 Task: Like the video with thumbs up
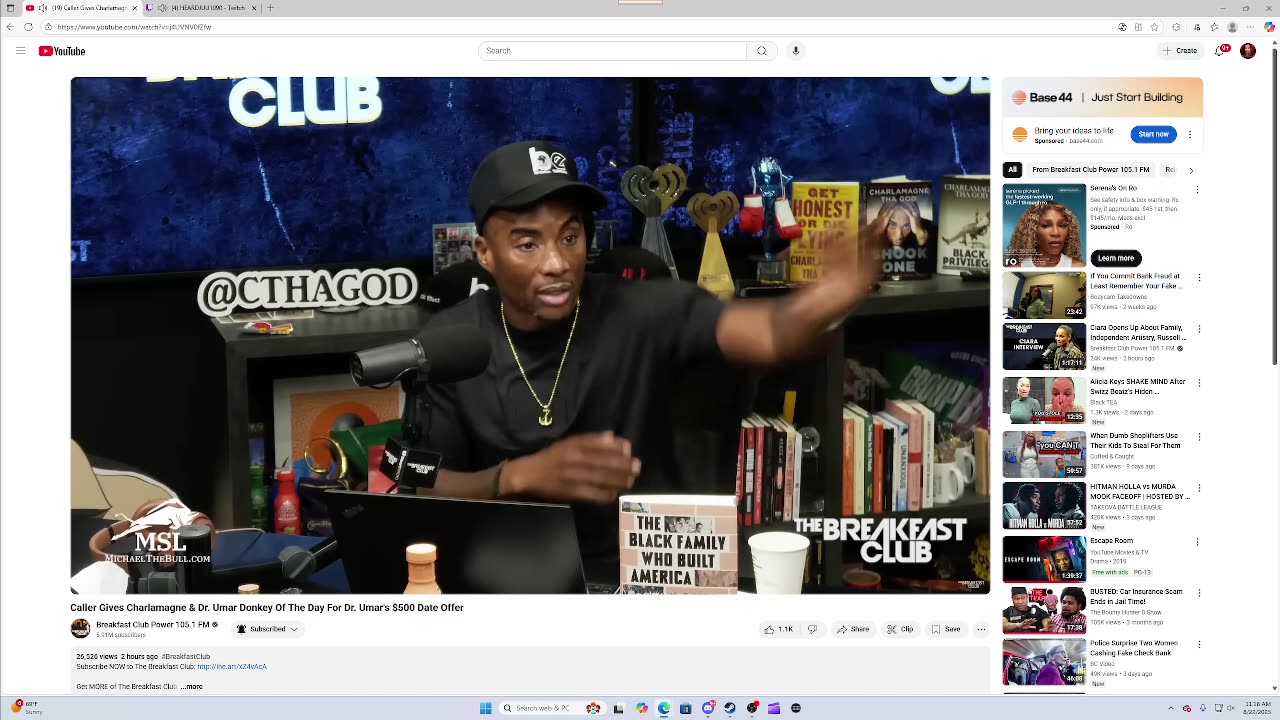coord(779,629)
